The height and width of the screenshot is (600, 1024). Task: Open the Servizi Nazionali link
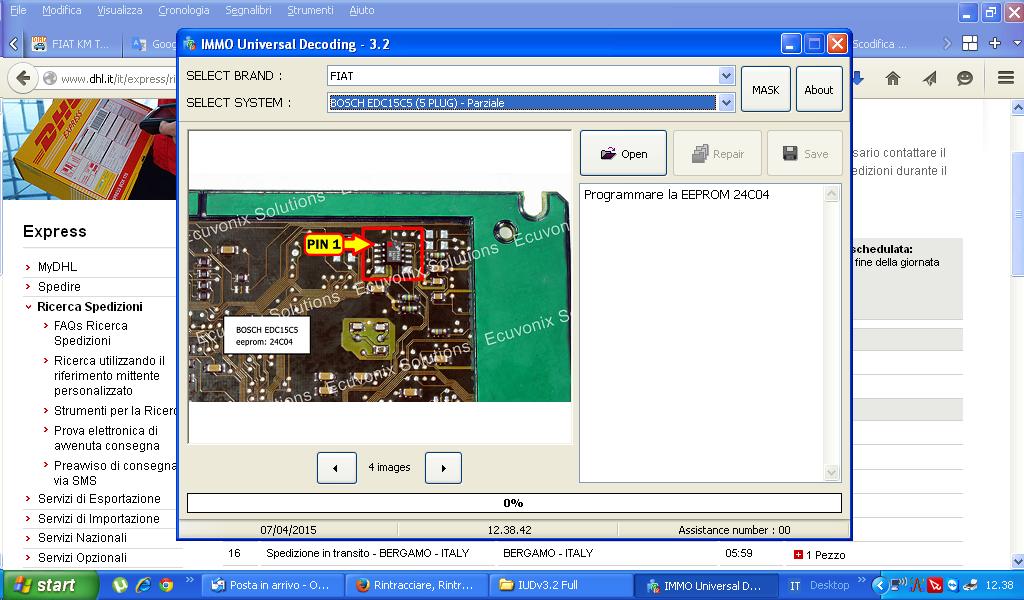82,538
